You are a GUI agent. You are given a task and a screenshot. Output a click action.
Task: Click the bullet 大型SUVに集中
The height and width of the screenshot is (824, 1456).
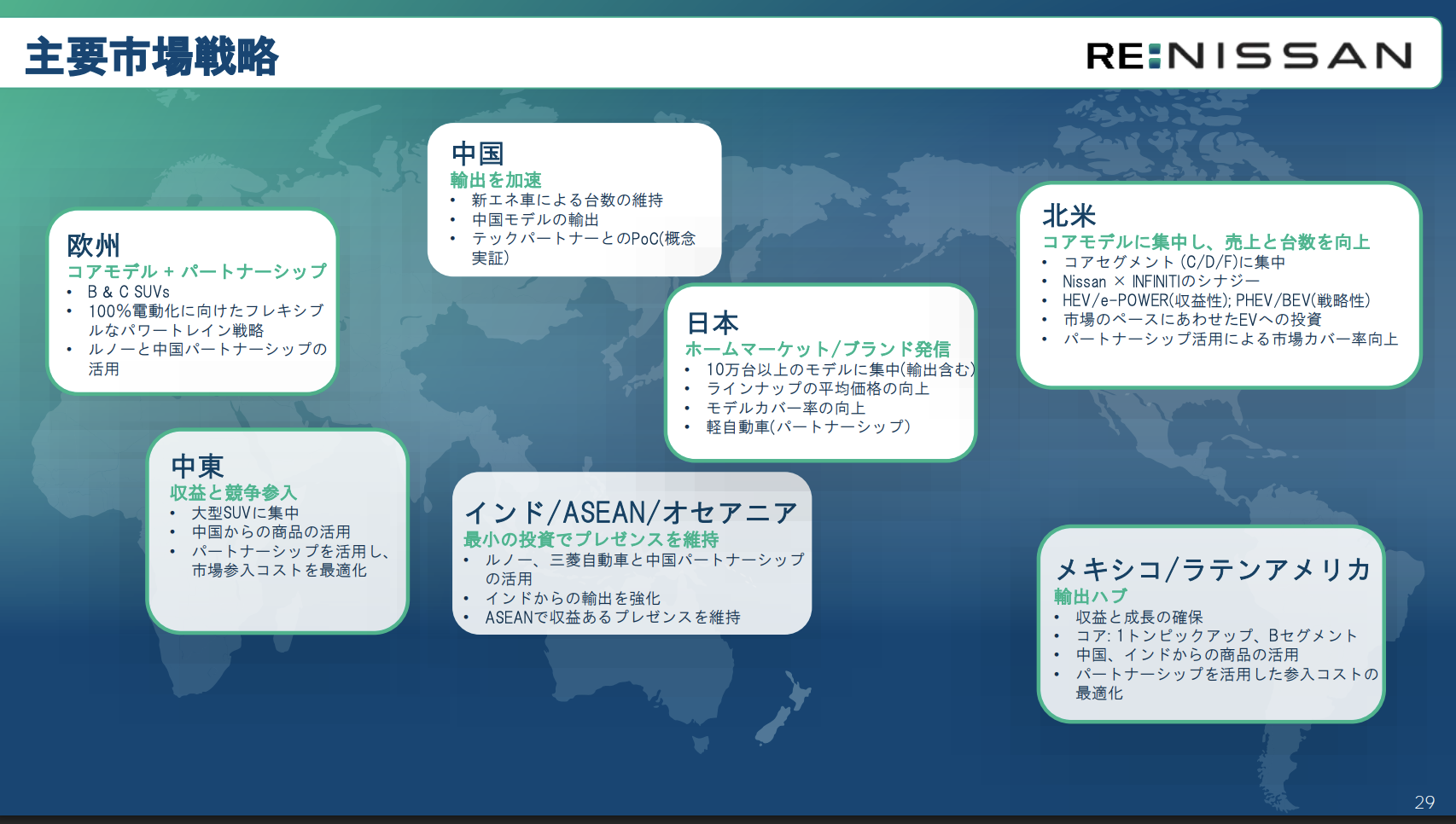[245, 513]
